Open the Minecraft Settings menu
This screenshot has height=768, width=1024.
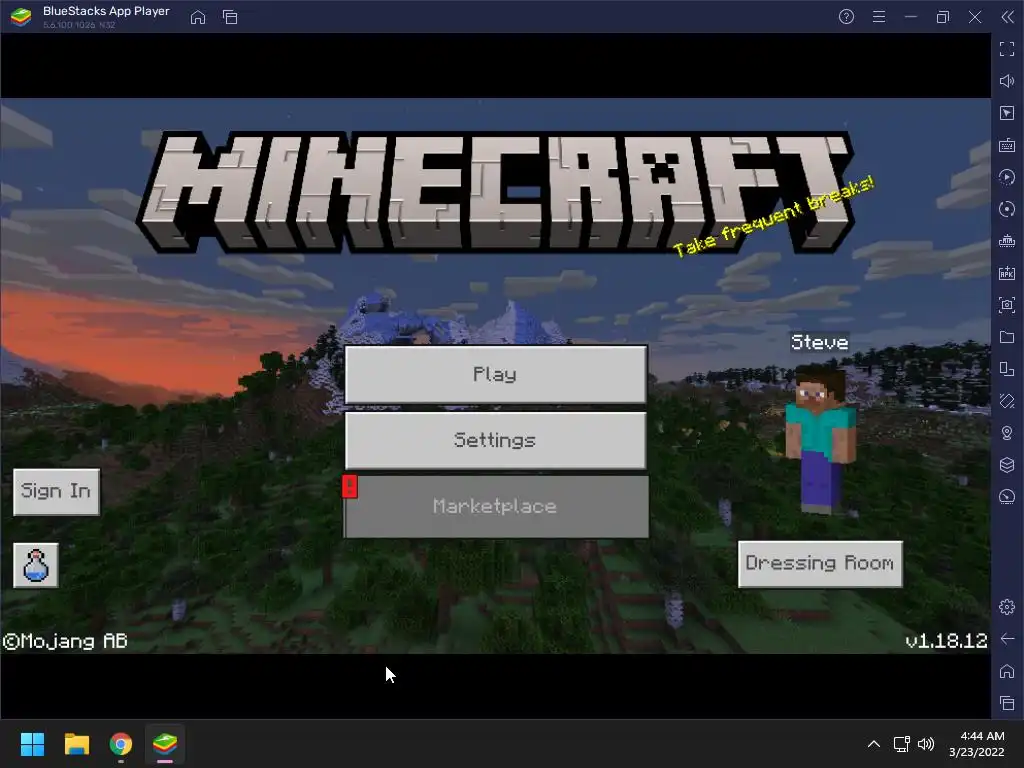tap(496, 440)
